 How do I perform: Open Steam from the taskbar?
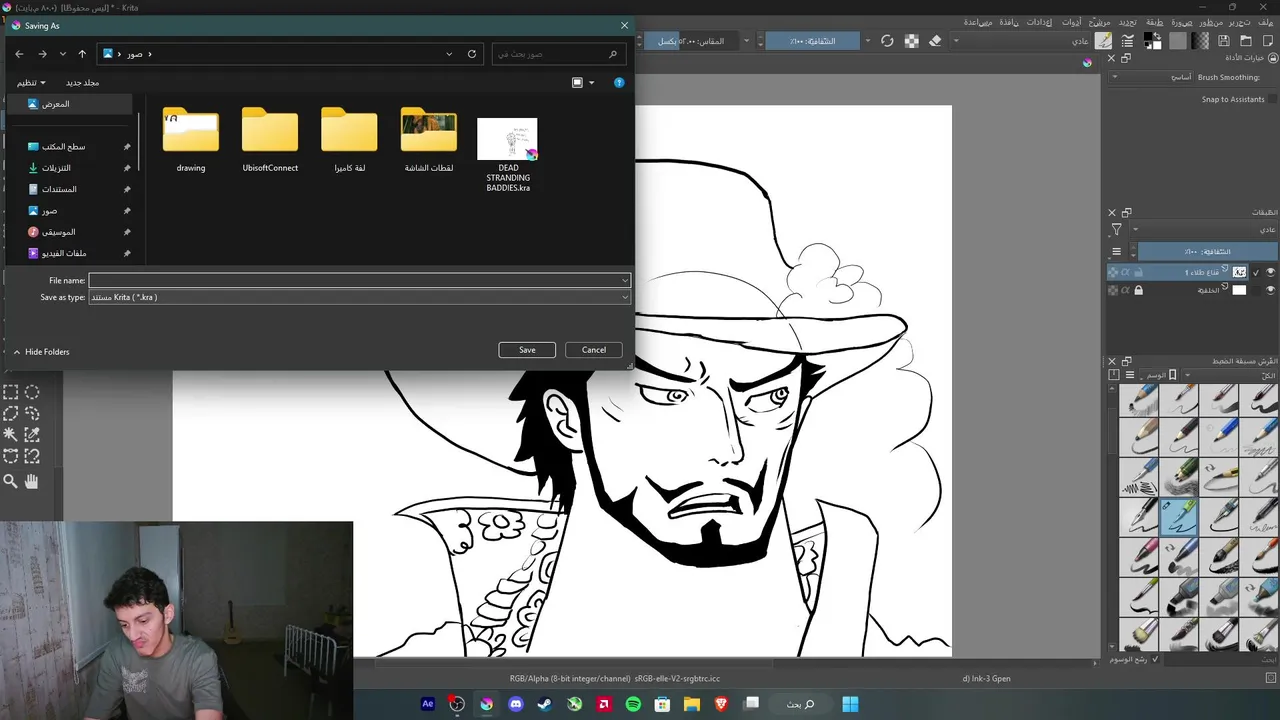tap(545, 704)
